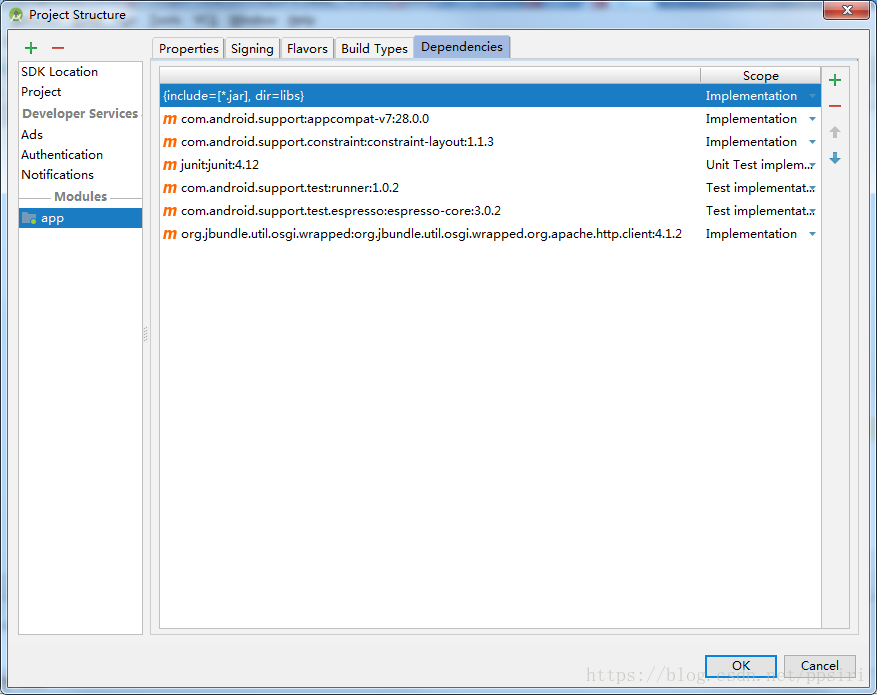Click Maven icon beside junit:junit:4.12

point(169,165)
